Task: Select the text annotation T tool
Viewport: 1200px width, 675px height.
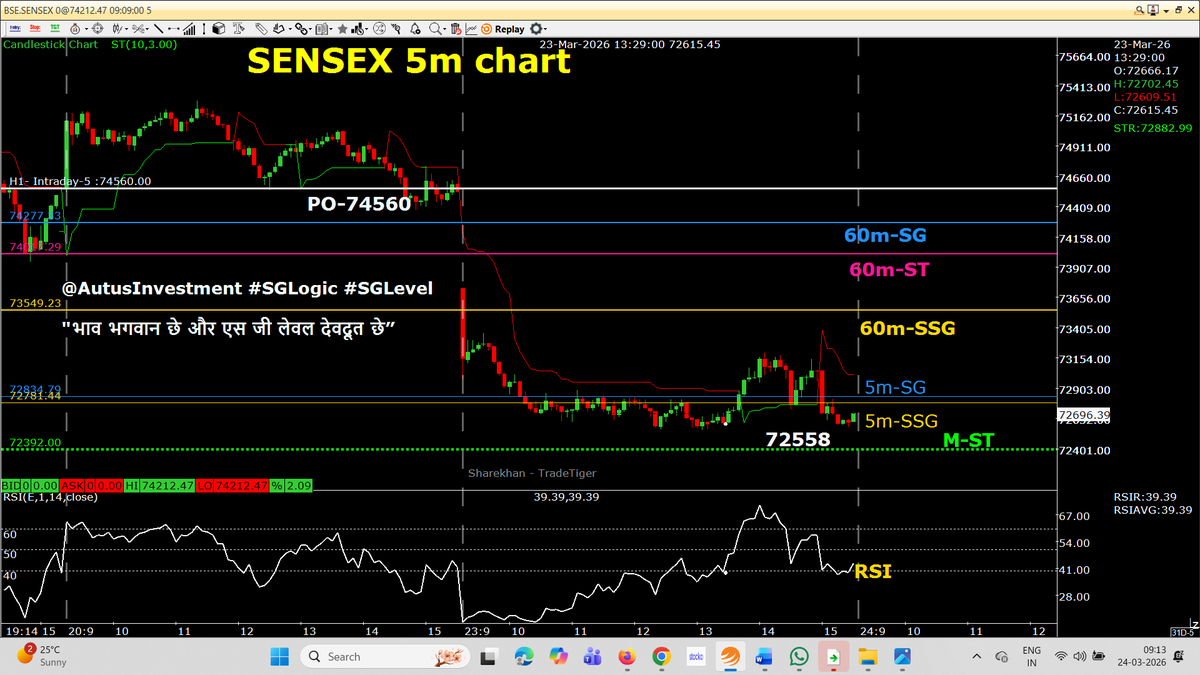Action: (239, 29)
